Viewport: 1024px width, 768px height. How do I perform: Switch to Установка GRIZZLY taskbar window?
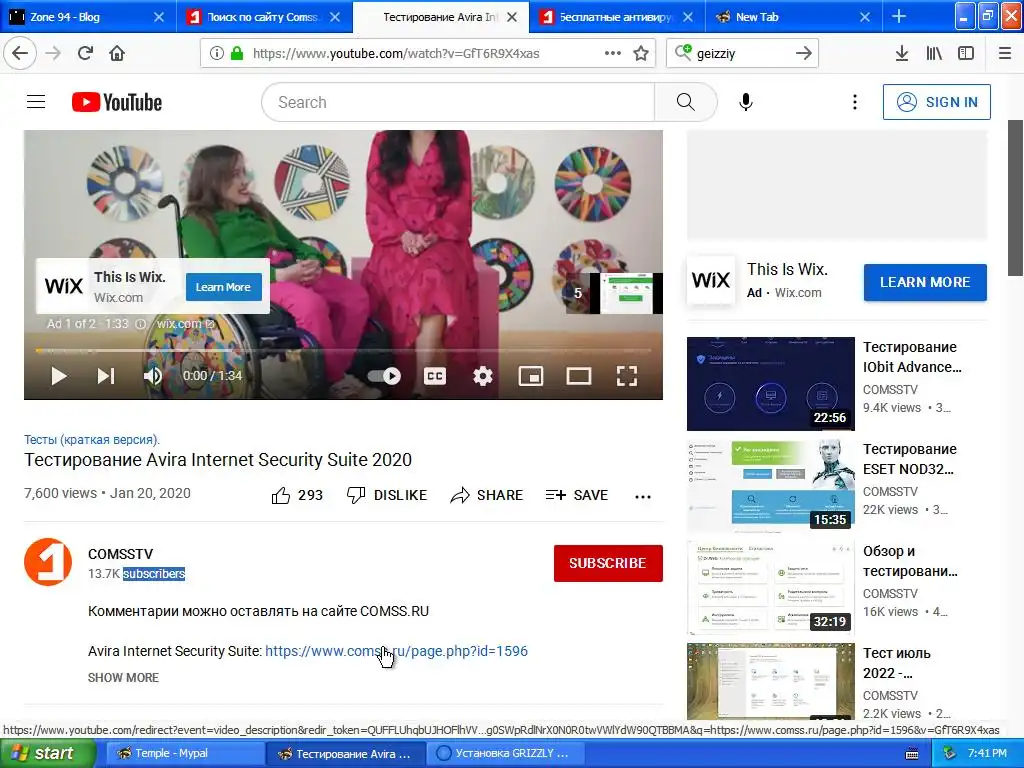504,754
